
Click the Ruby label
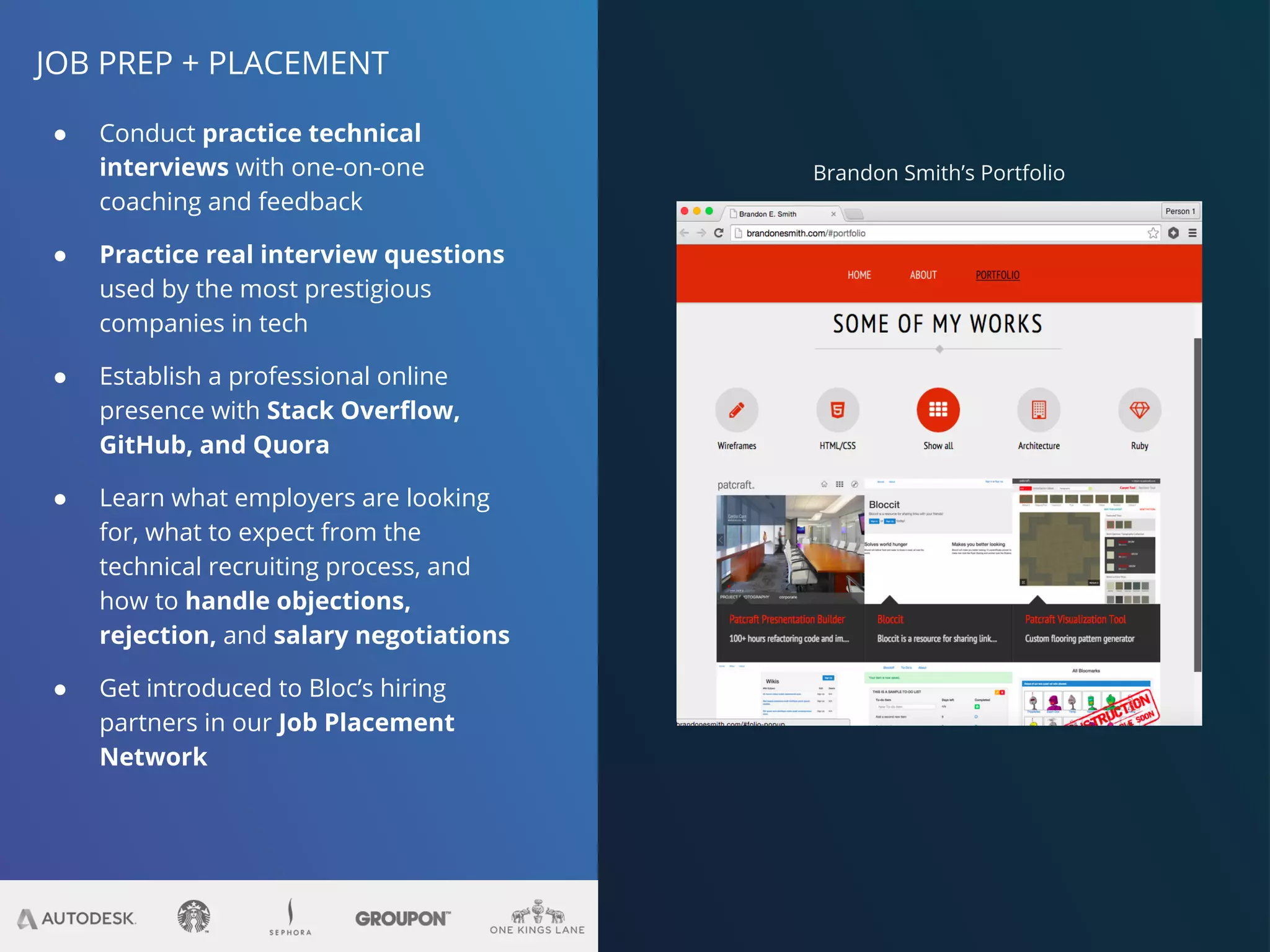point(1140,446)
